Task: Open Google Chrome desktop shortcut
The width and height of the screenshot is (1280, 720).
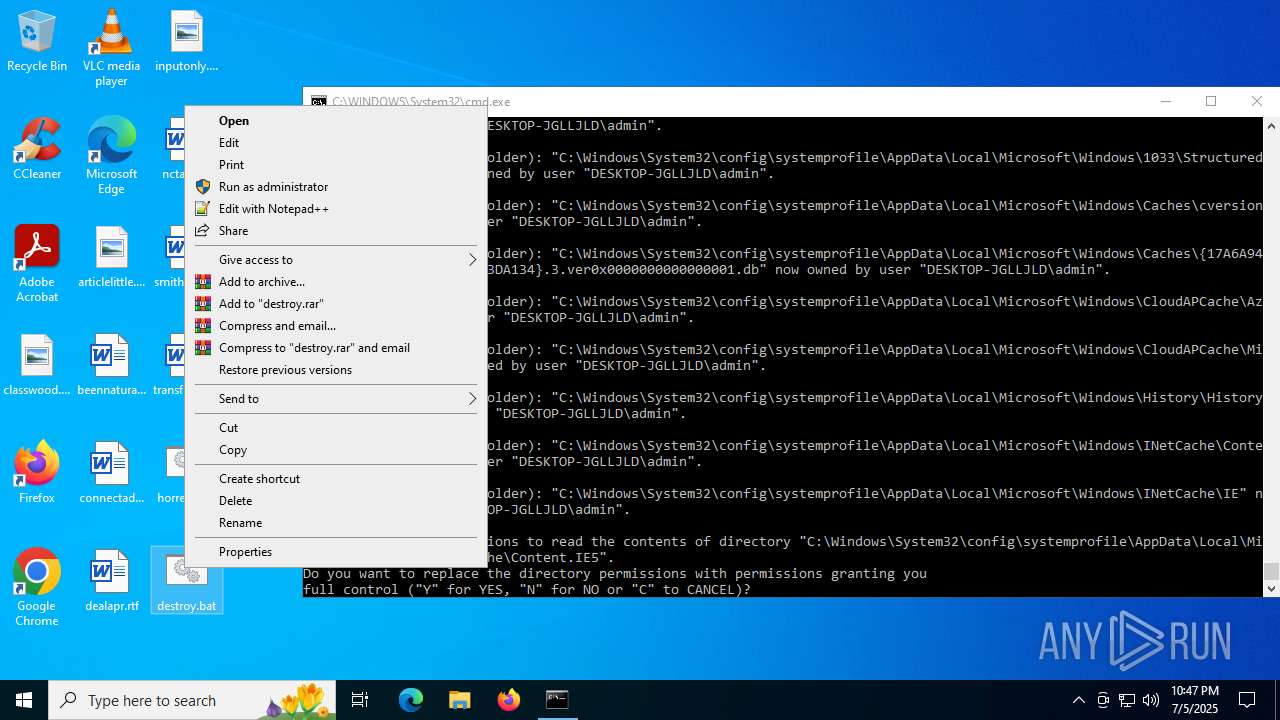Action: pos(37,588)
